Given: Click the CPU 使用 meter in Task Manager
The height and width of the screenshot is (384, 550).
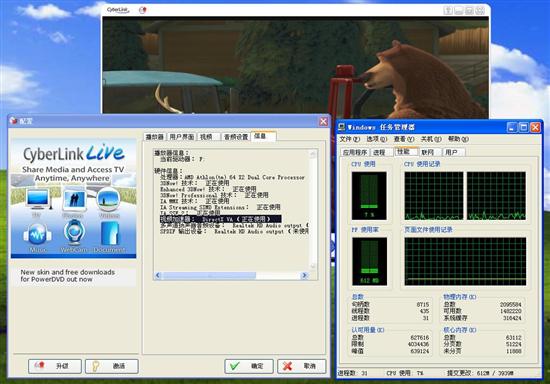Looking at the screenshot, I should 369,196.
